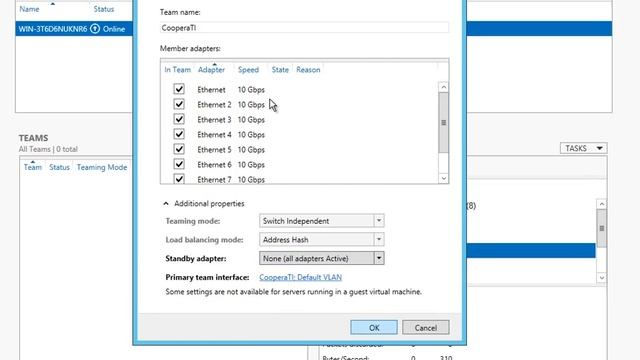Click the background adapters panel scroll down arrow

point(602,278)
